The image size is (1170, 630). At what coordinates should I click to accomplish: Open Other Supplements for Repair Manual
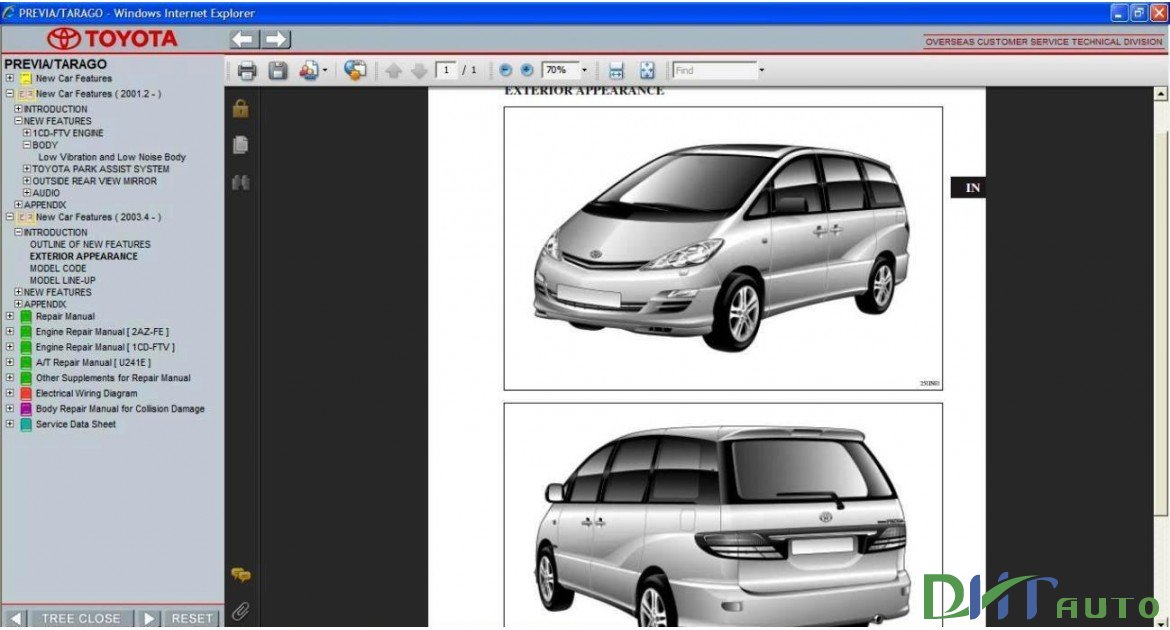(113, 378)
